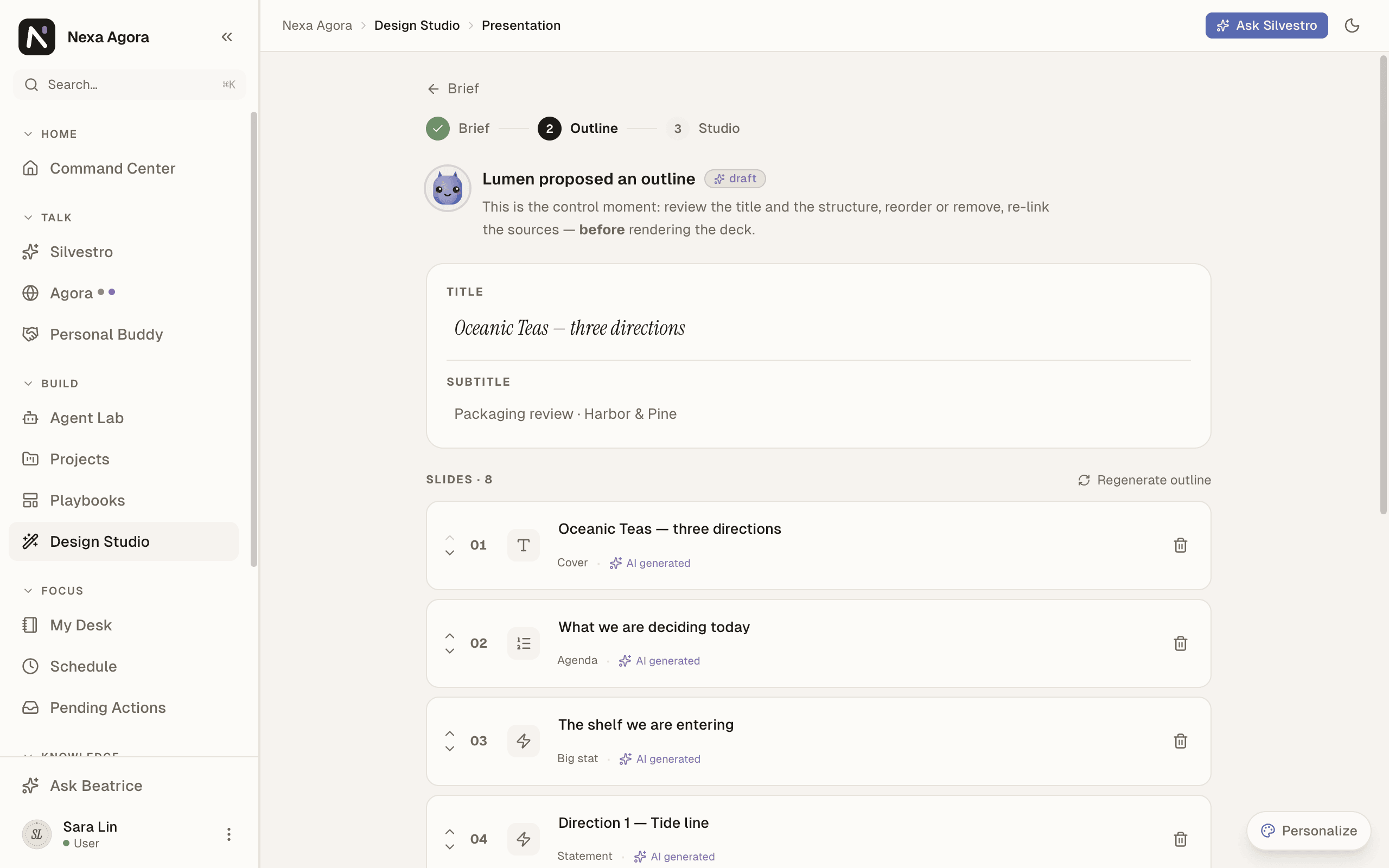
Task: Go to Agora in sidebar
Action: 123,293
